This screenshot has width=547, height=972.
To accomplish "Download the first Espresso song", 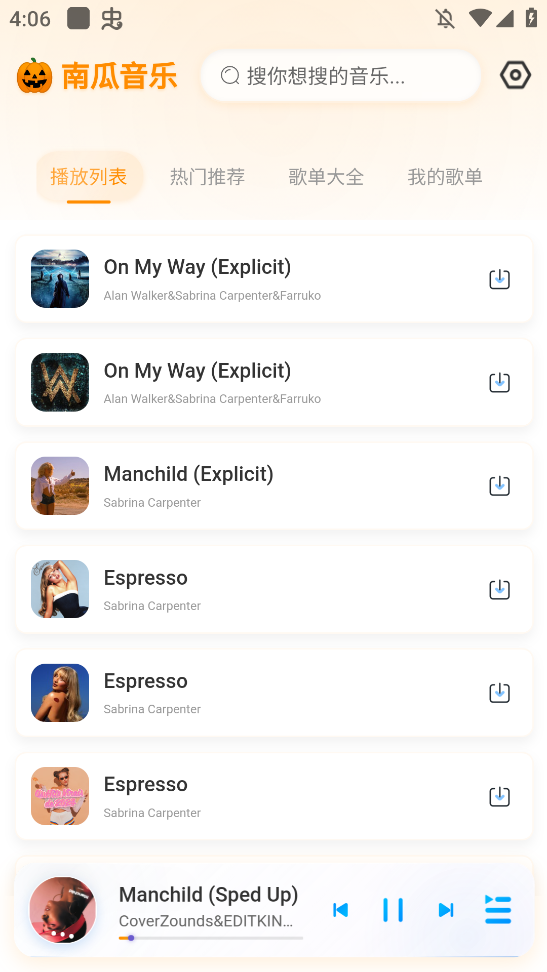I will [x=499, y=590].
